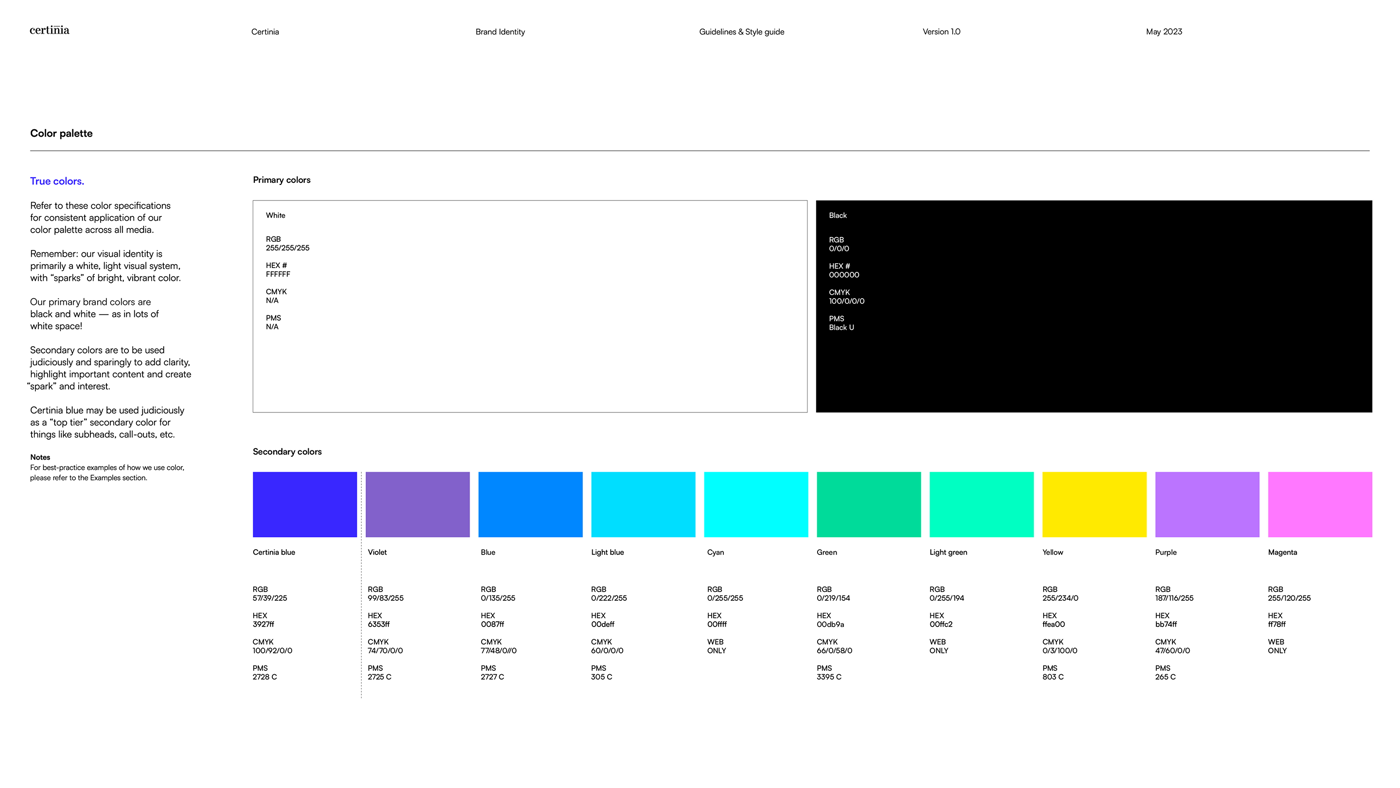1400x788 pixels.
Task: Click Certinia blue HEX '3927ff'
Action: pos(264,624)
